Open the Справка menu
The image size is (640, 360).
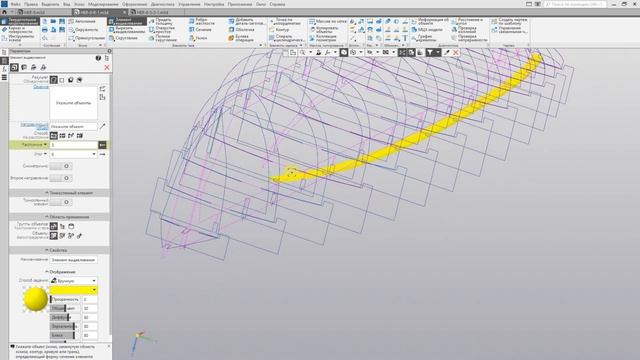[x=277, y=4]
